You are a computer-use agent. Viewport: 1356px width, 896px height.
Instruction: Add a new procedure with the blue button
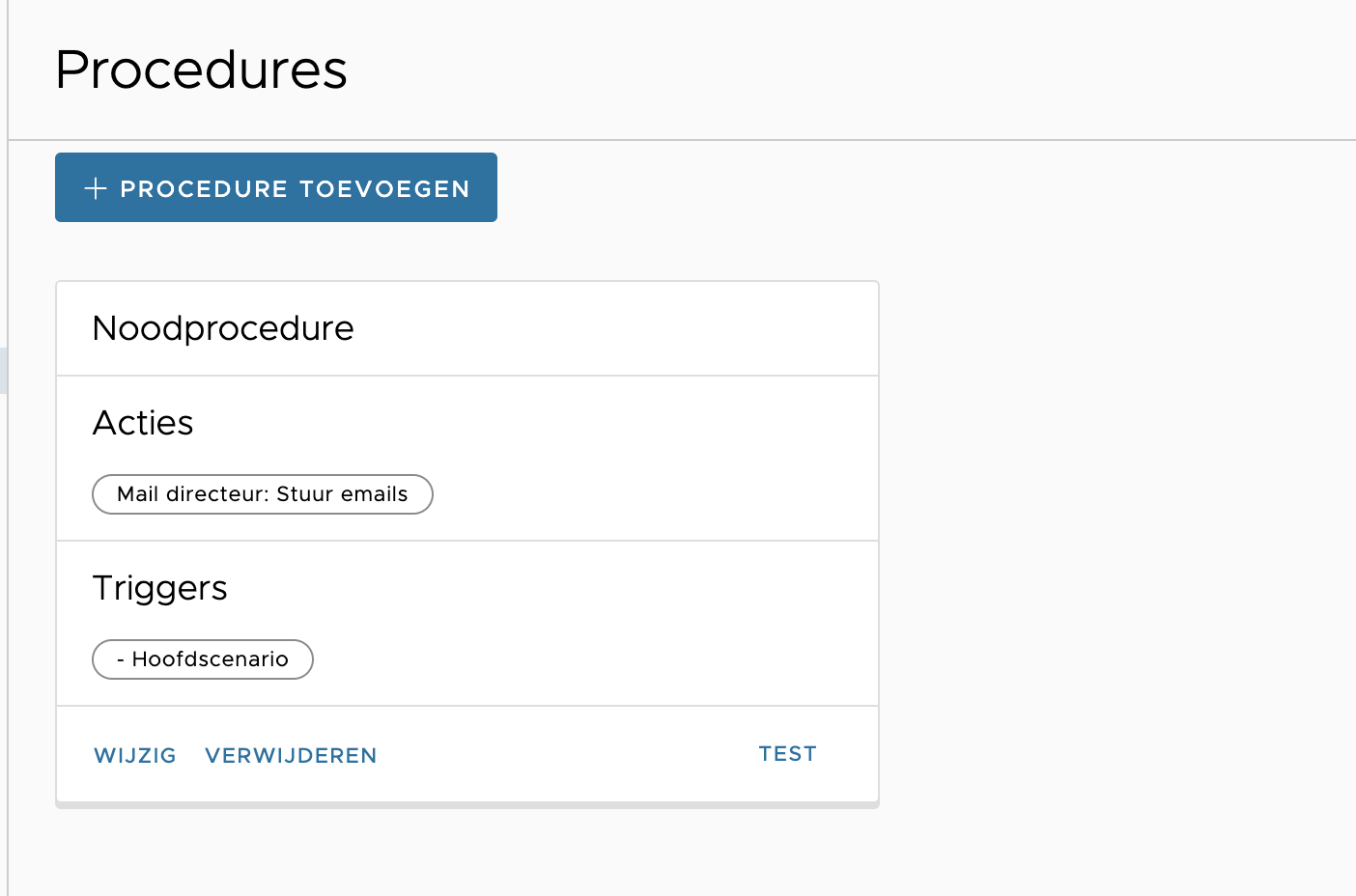click(x=275, y=187)
